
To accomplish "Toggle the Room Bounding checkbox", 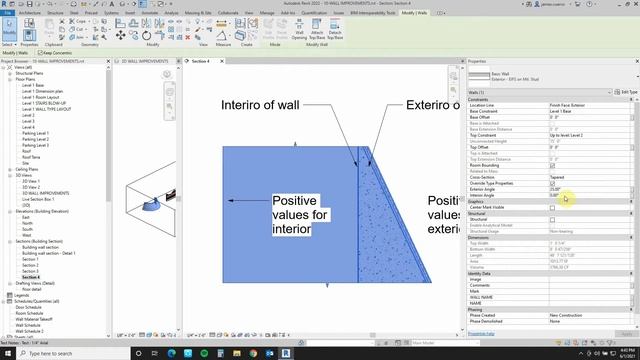I will [x=552, y=165].
